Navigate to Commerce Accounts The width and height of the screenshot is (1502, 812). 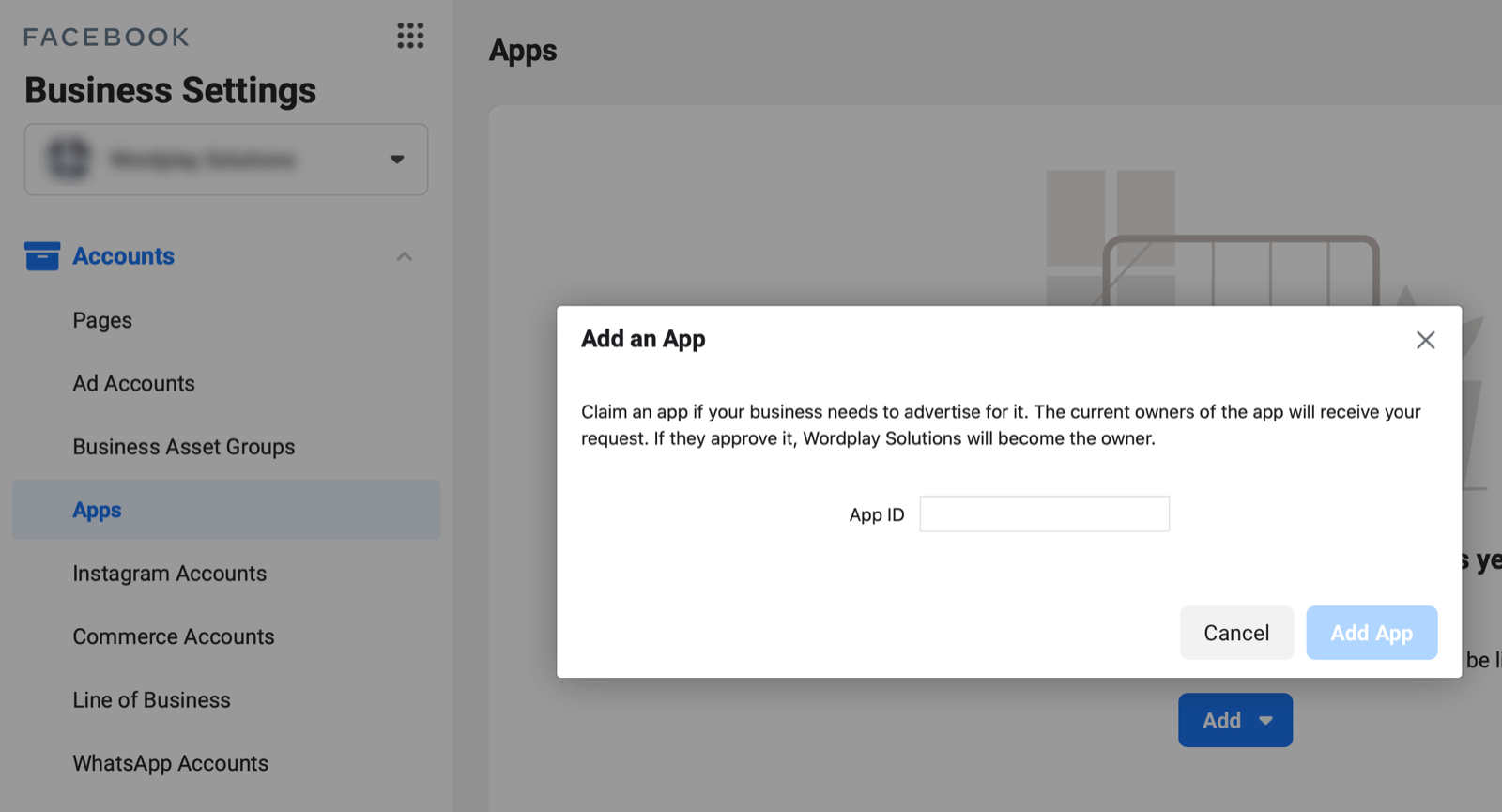174,636
